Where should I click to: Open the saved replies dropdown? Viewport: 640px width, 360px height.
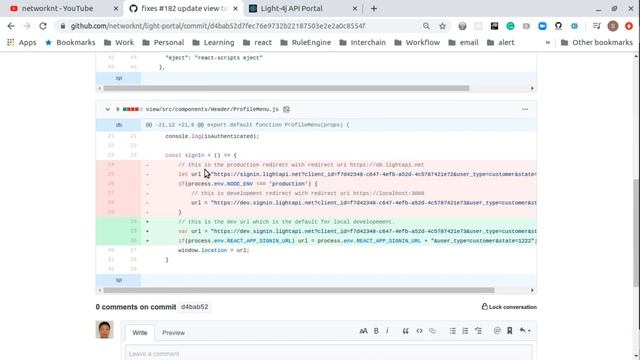525,331
